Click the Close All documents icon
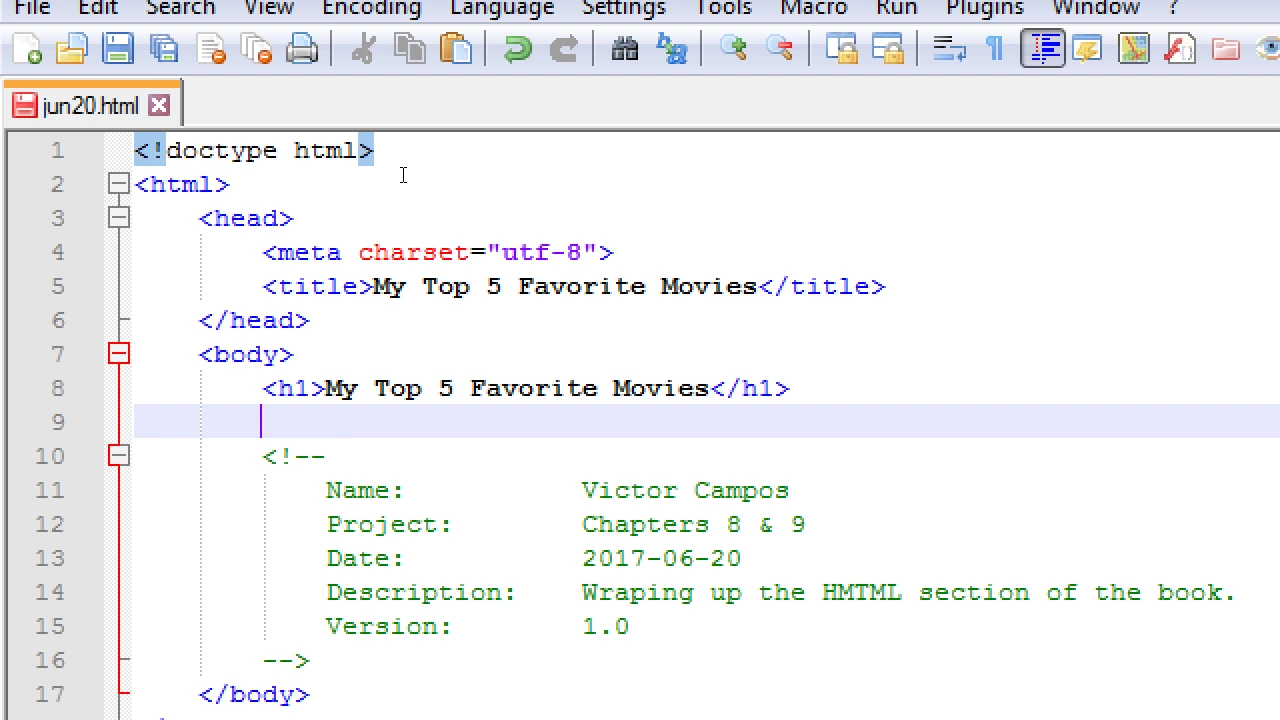This screenshot has width=1280, height=720. coord(257,49)
